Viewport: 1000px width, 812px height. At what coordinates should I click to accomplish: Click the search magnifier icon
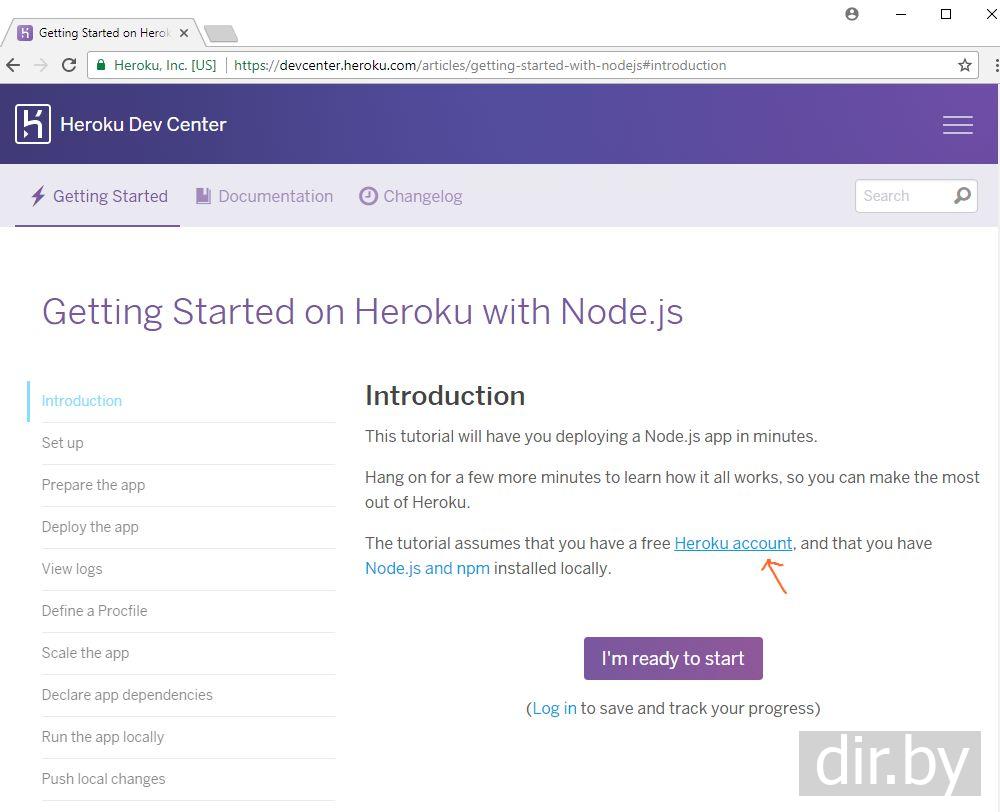pyautogui.click(x=962, y=196)
